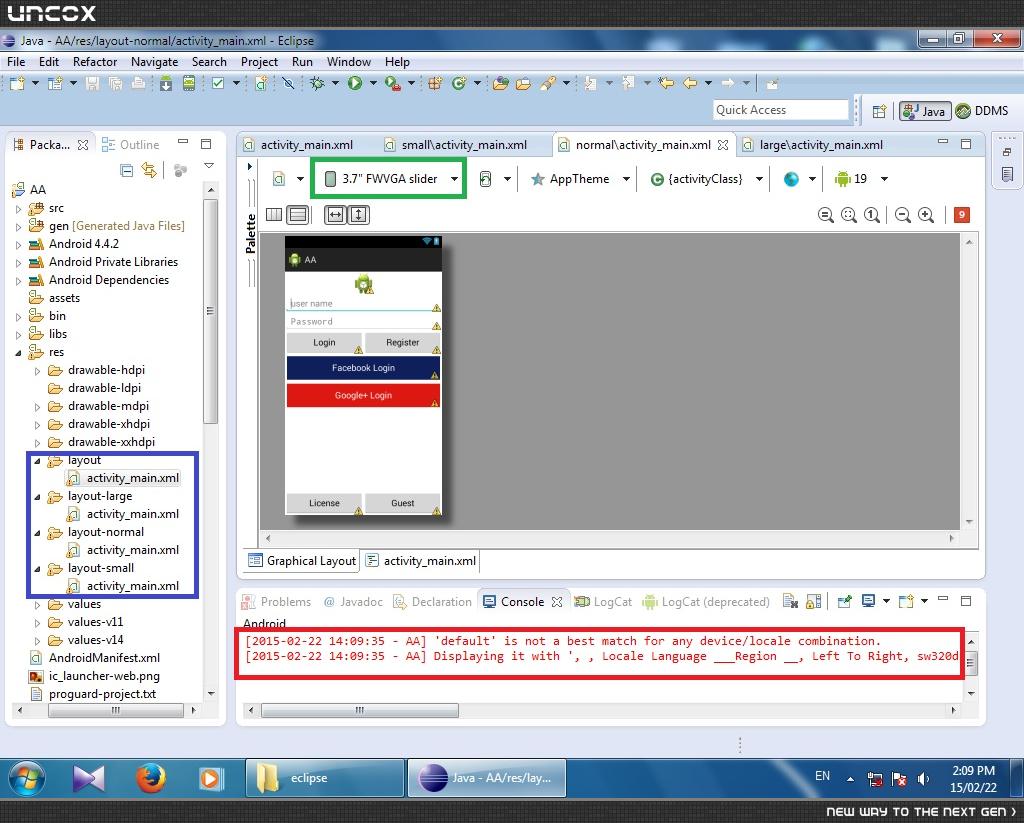1024x823 pixels.
Task: Click the volume speaker tray icon
Action: pyautogui.click(x=923, y=779)
